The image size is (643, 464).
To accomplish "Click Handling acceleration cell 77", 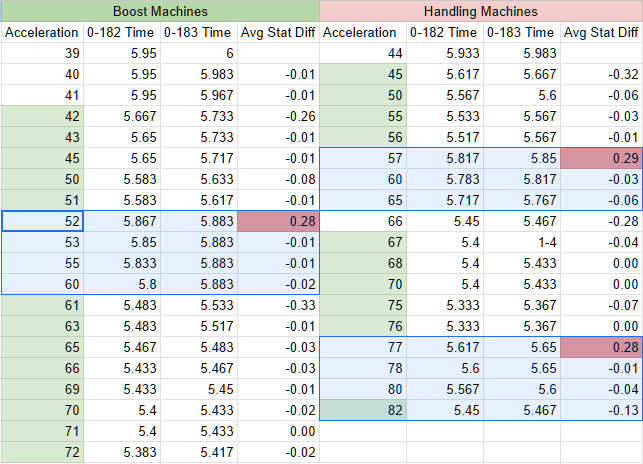I will tap(363, 347).
